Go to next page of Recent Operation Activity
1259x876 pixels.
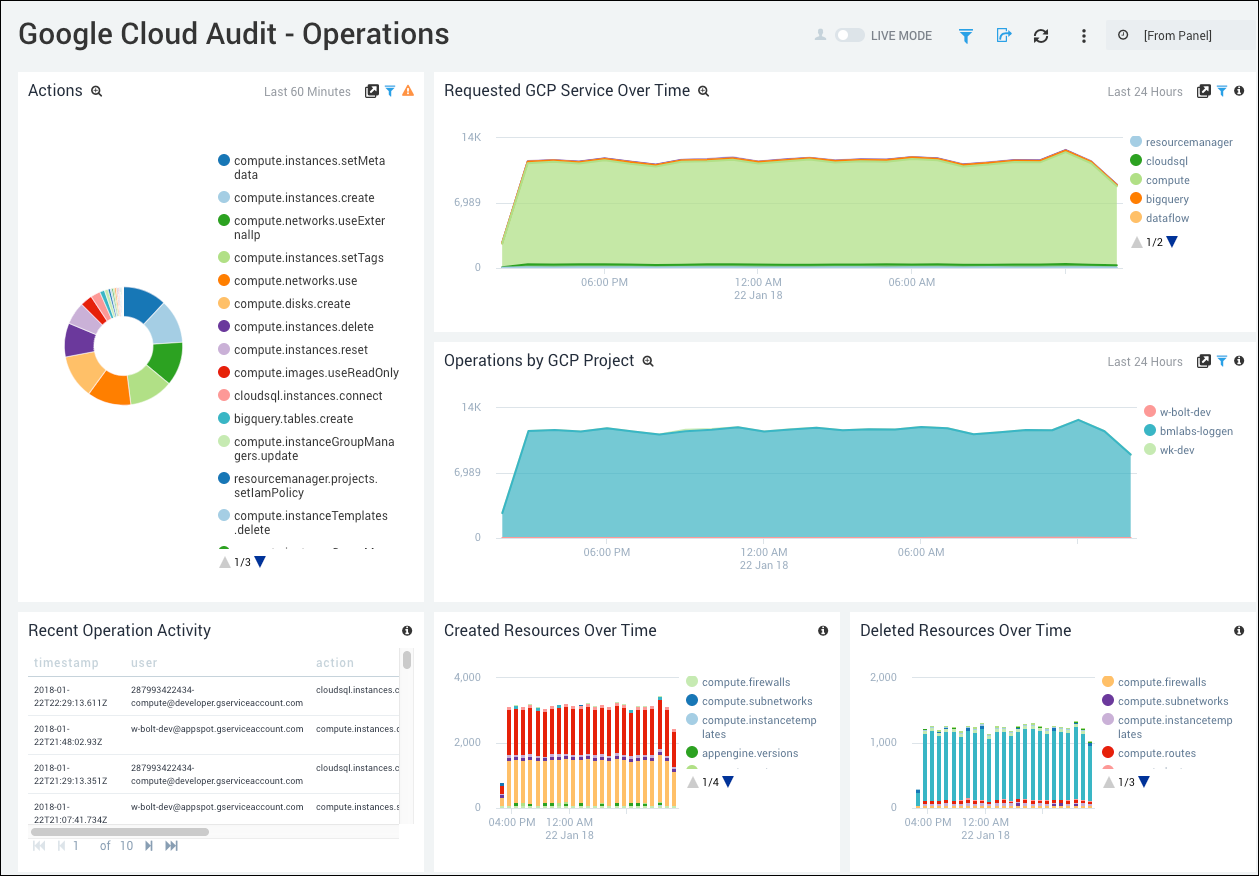coord(150,845)
